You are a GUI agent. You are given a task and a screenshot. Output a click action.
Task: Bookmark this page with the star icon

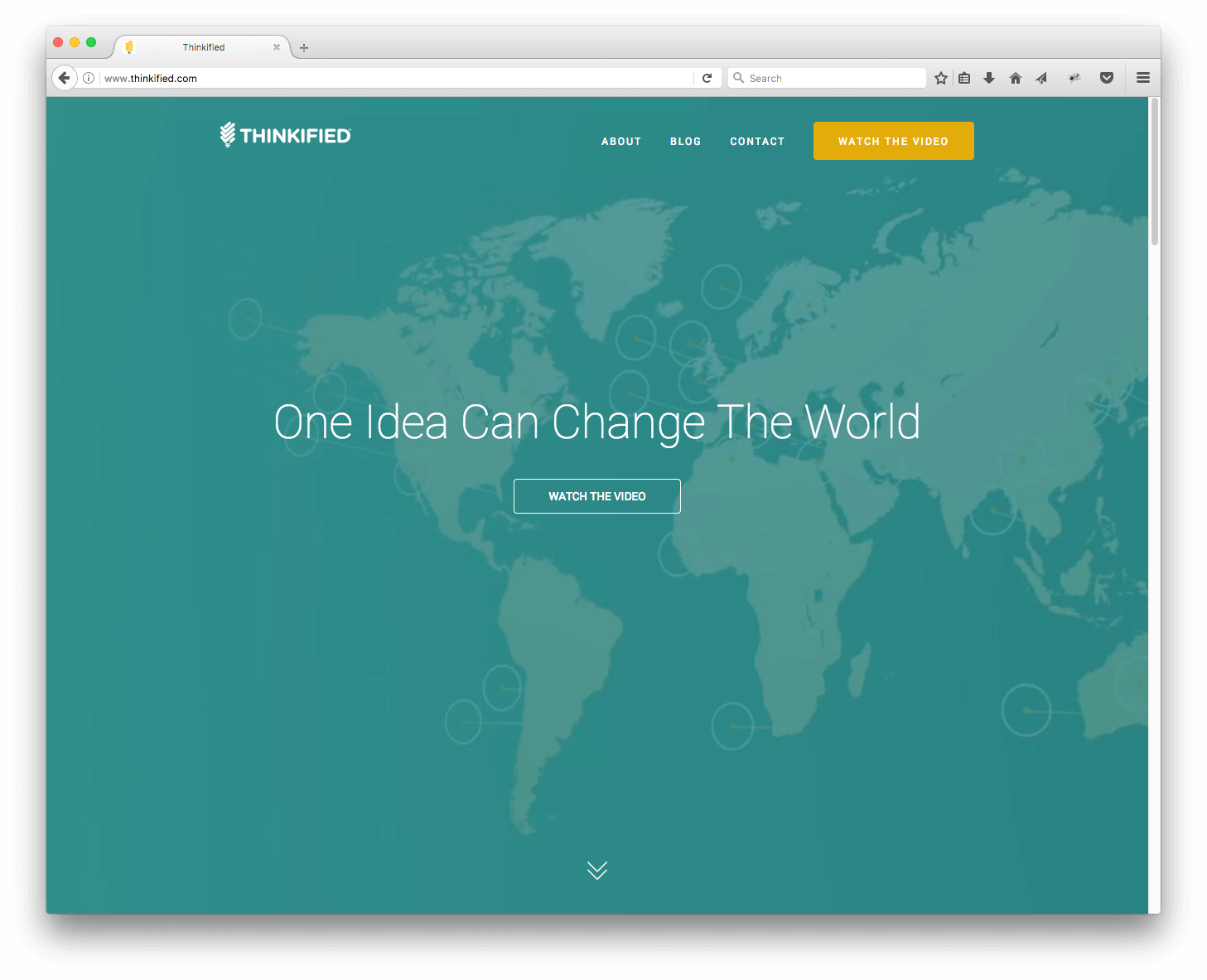(940, 78)
